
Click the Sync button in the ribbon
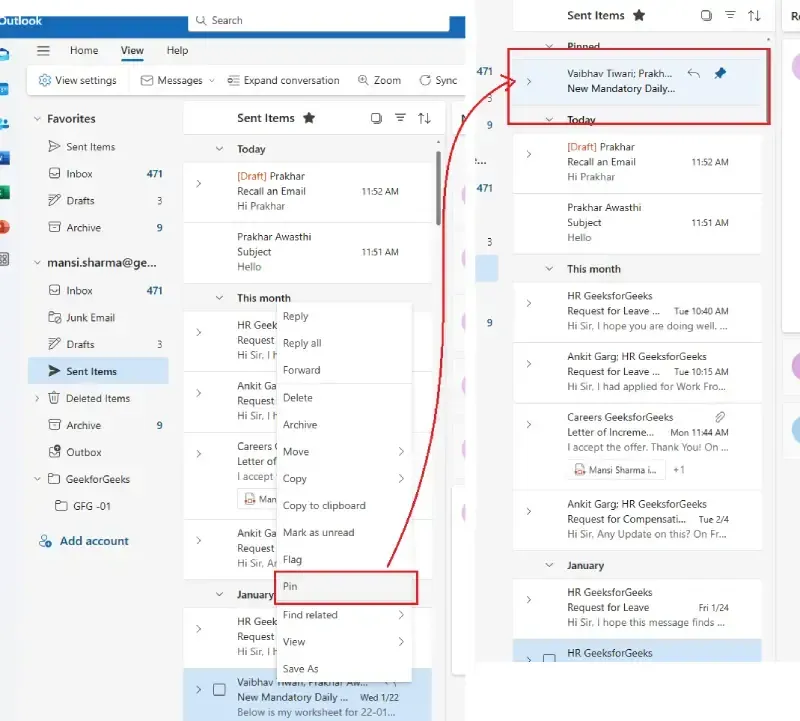[x=437, y=80]
